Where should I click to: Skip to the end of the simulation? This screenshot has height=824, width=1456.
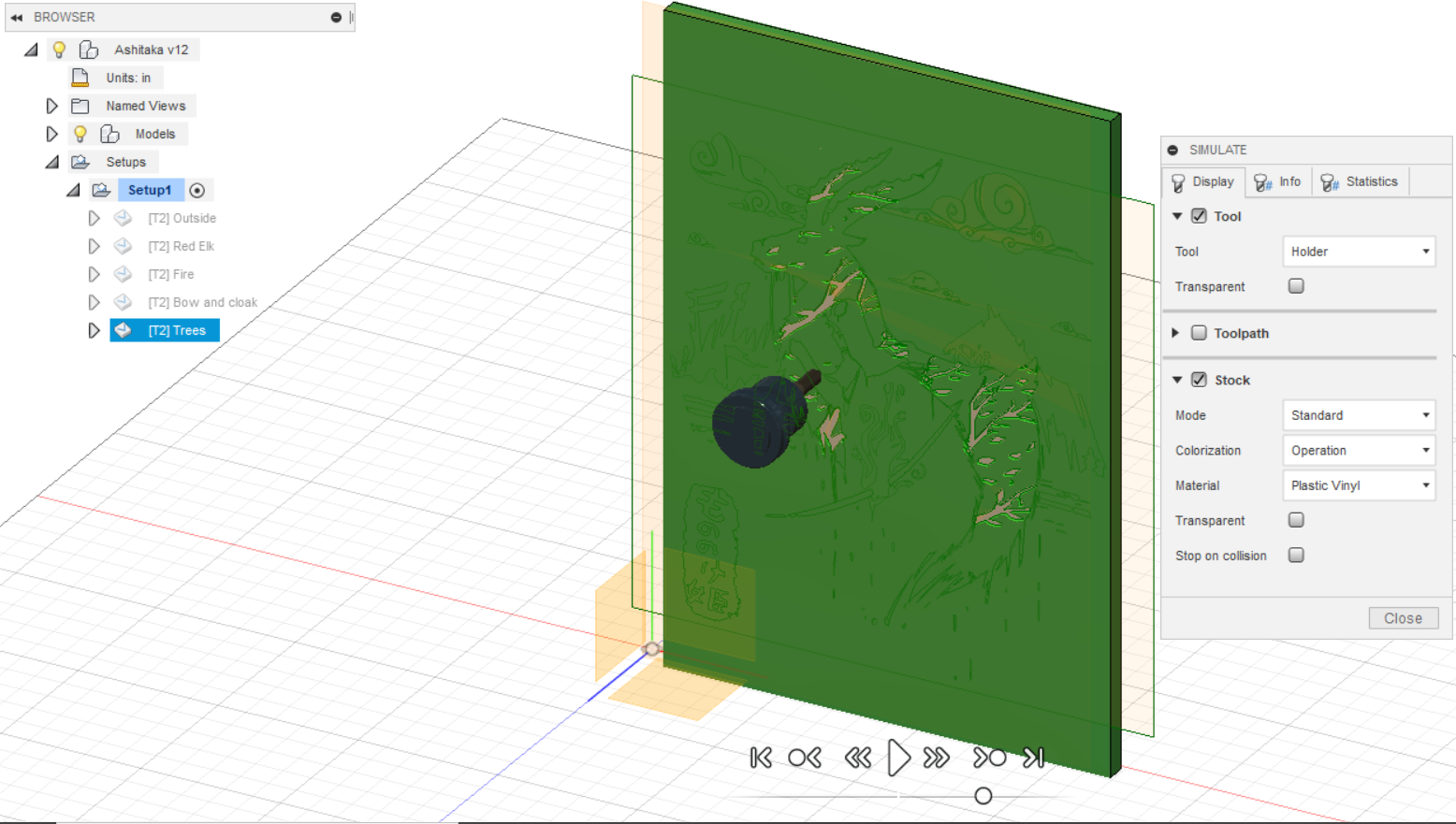(x=1033, y=758)
